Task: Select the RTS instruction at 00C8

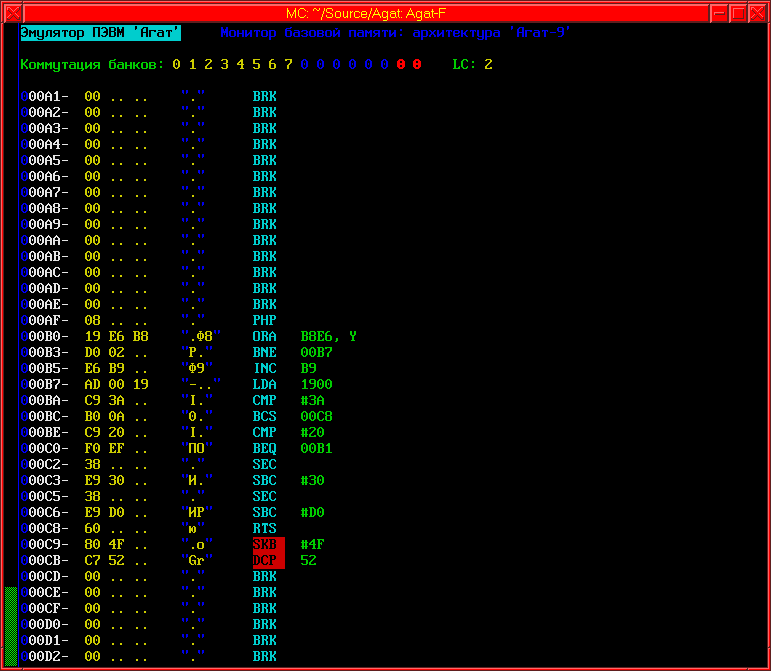Action: click(265, 528)
